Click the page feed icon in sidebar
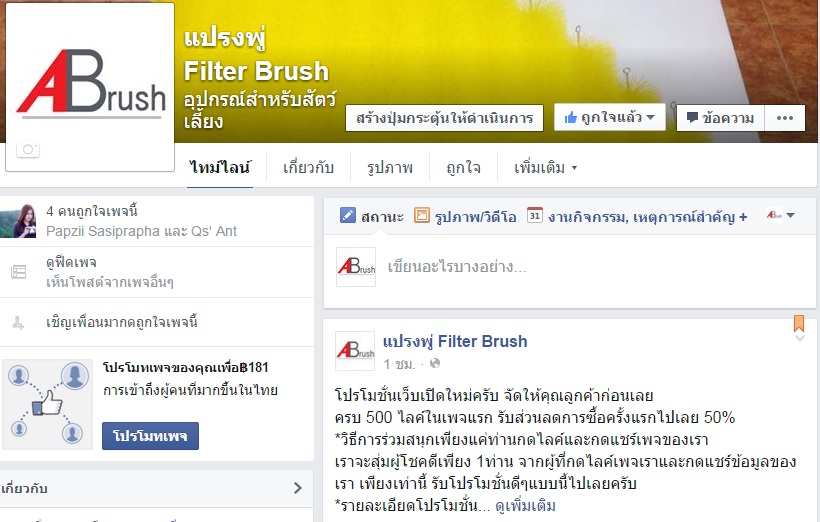Viewport: 820px width, 522px height. pos(18,272)
